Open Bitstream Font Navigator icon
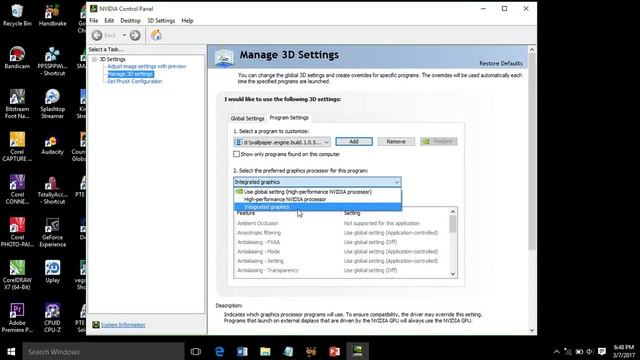The image size is (640, 360). click(x=17, y=104)
